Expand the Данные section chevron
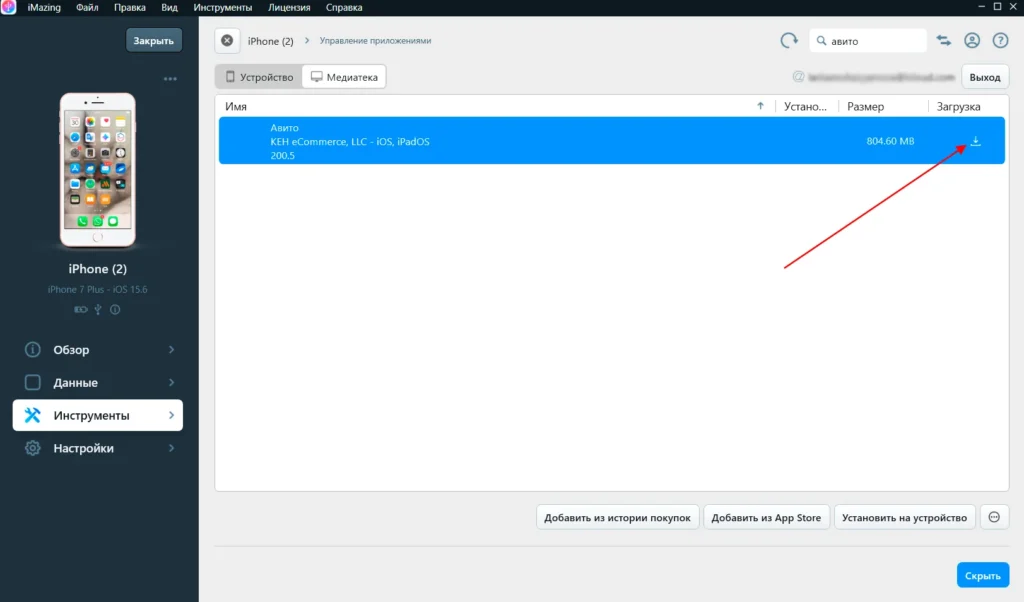Image resolution: width=1024 pixels, height=602 pixels. 171,382
